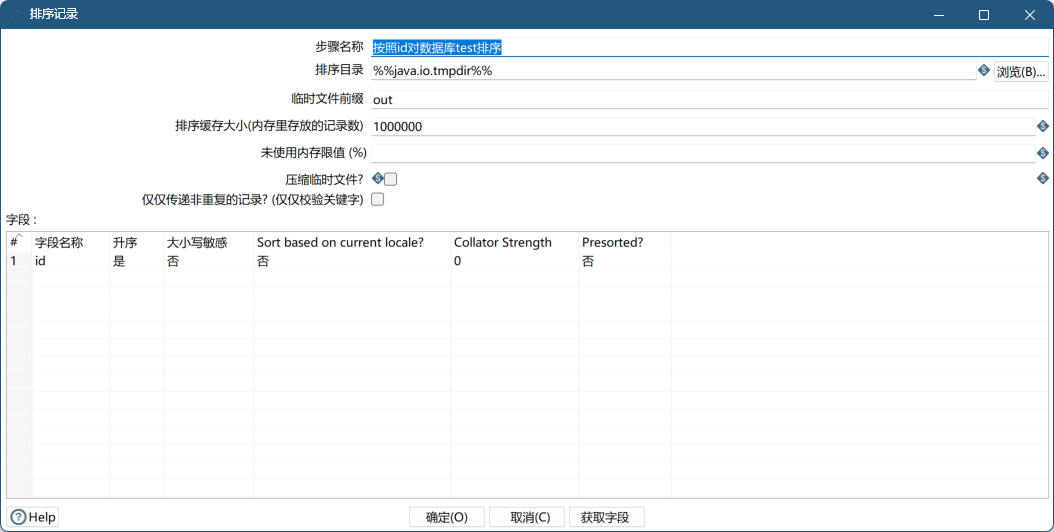Click 浏览(B)... to browse sort directory
Screen dimensions: 1054x532
click(x=1020, y=72)
